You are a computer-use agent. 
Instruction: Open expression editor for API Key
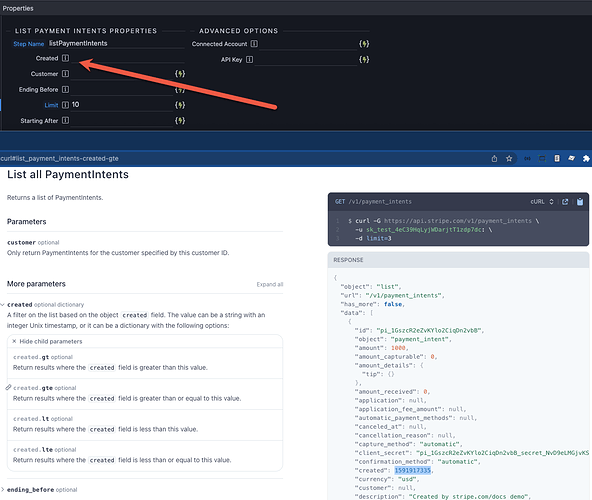364,60
